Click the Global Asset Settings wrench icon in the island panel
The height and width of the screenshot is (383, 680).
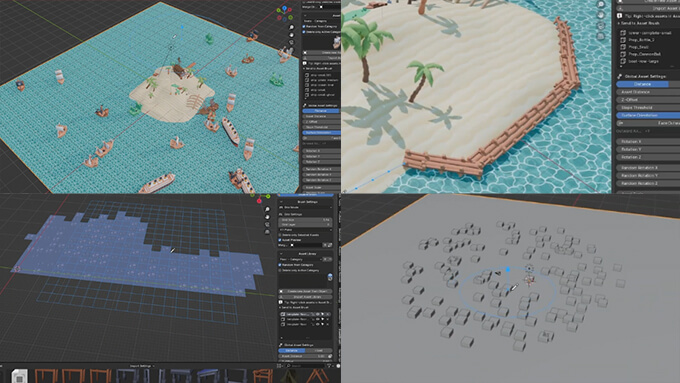tap(620, 76)
